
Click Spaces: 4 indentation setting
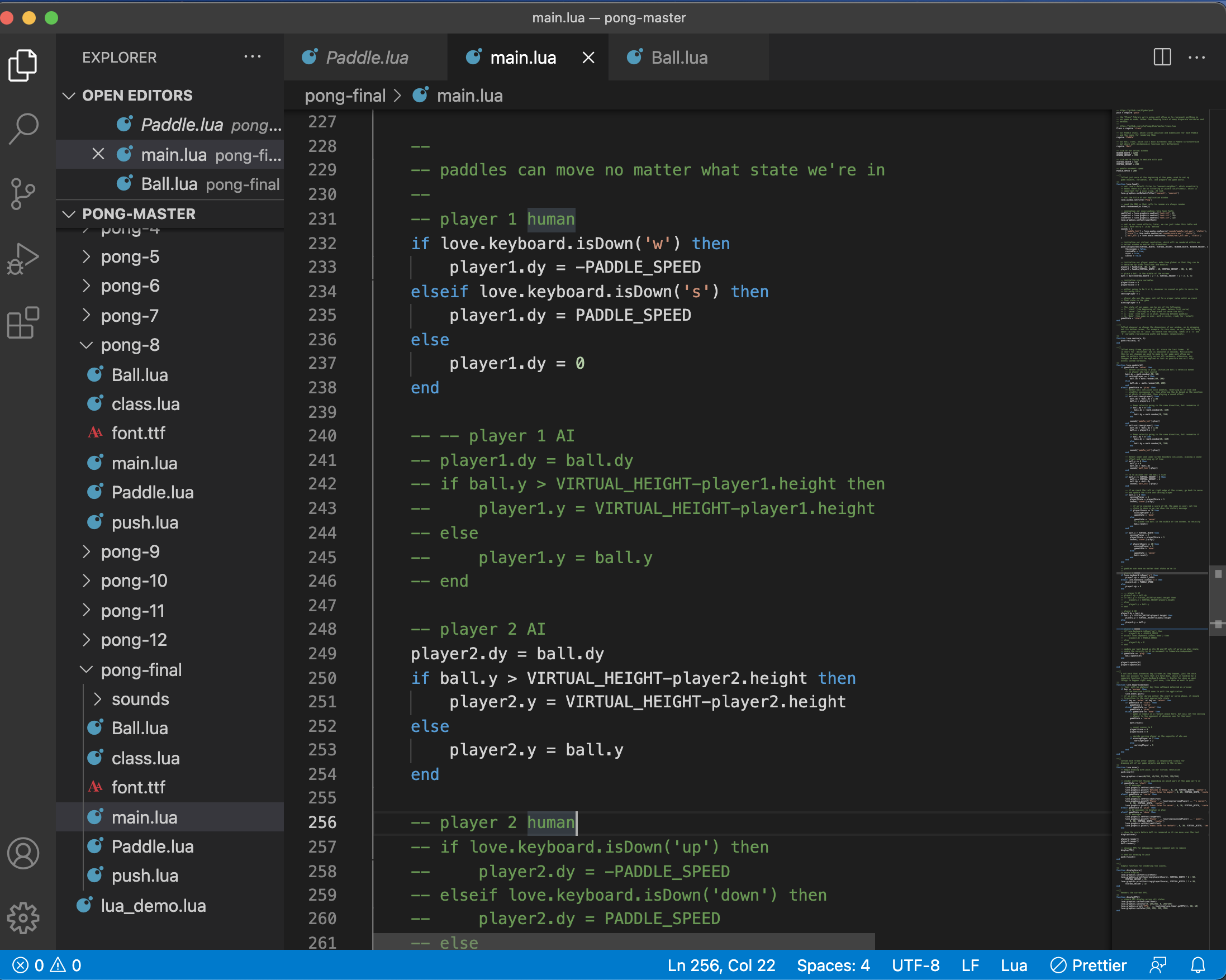tap(833, 965)
